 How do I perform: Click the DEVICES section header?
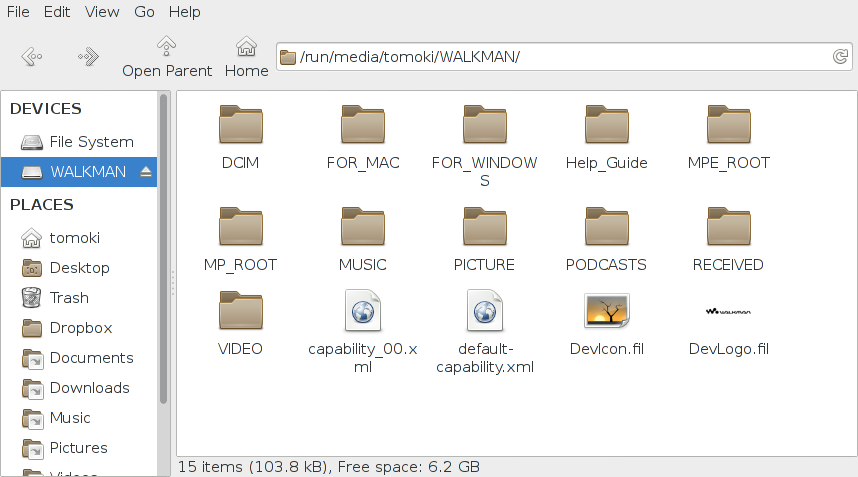point(46,109)
